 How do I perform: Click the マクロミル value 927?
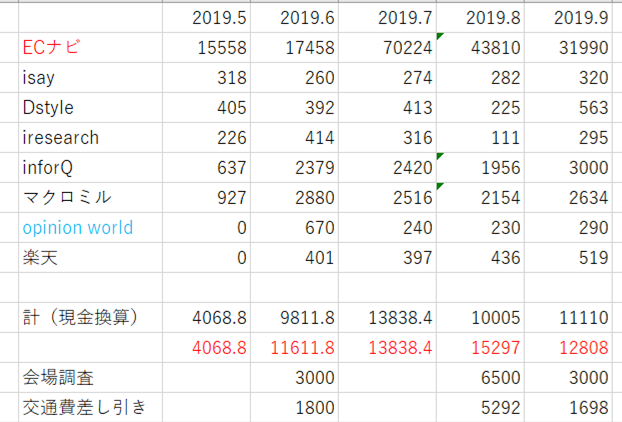(x=207, y=198)
